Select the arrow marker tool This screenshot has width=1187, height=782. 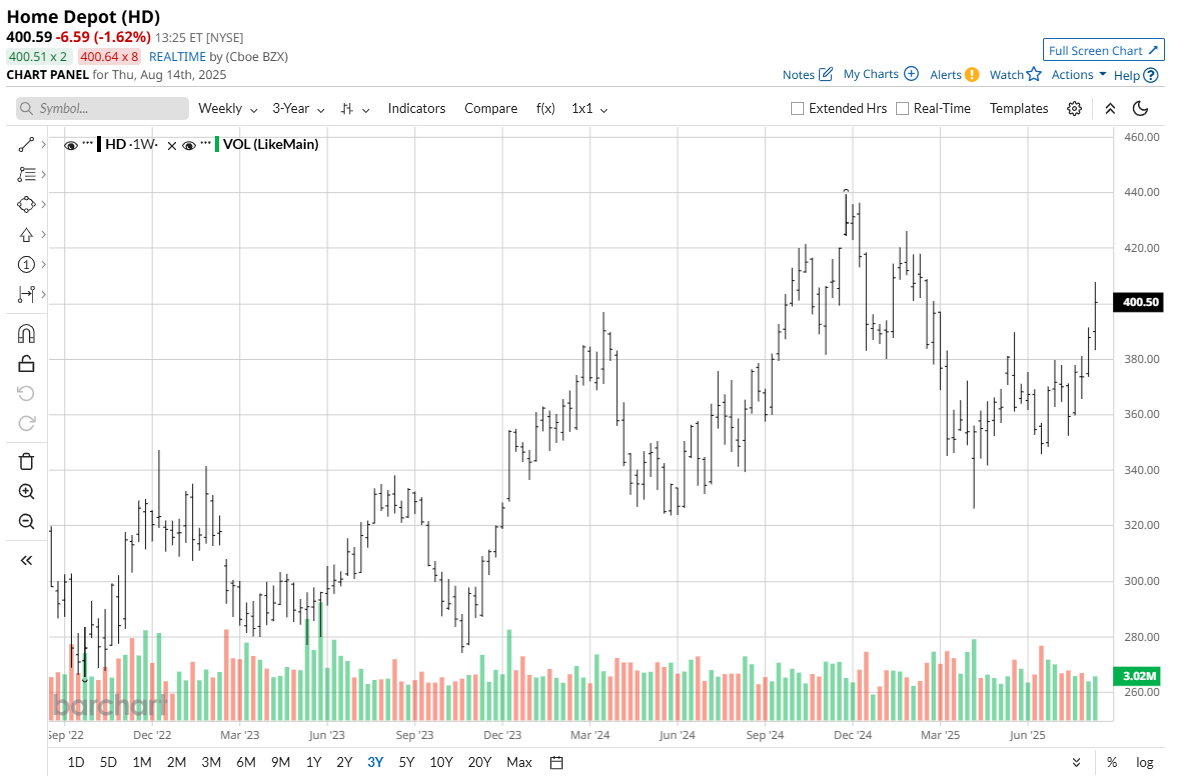[x=26, y=235]
